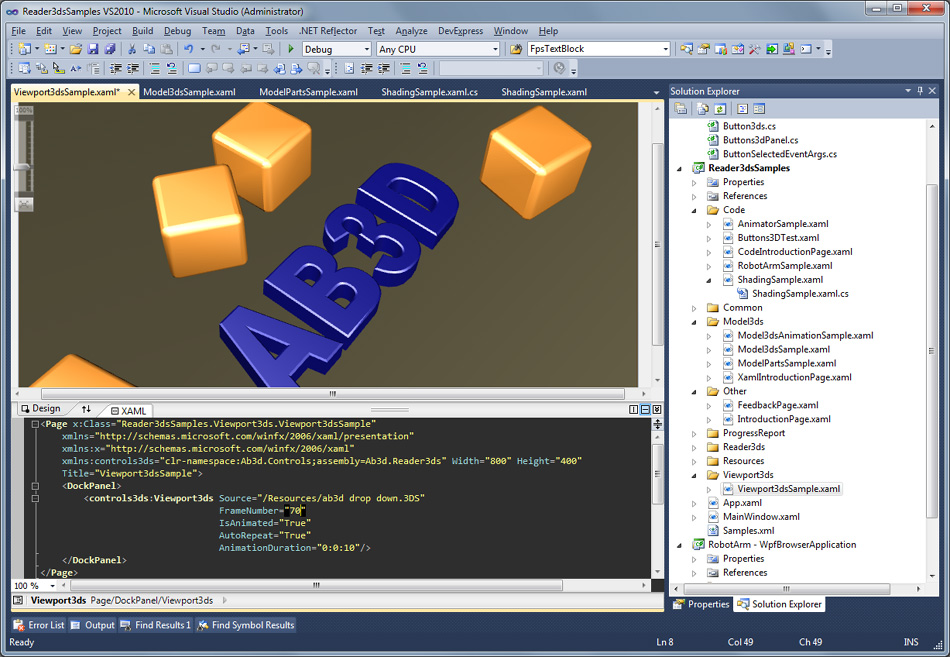Collapse the DockPanel element outline in XAML
This screenshot has width=950, height=657.
click(x=35, y=486)
